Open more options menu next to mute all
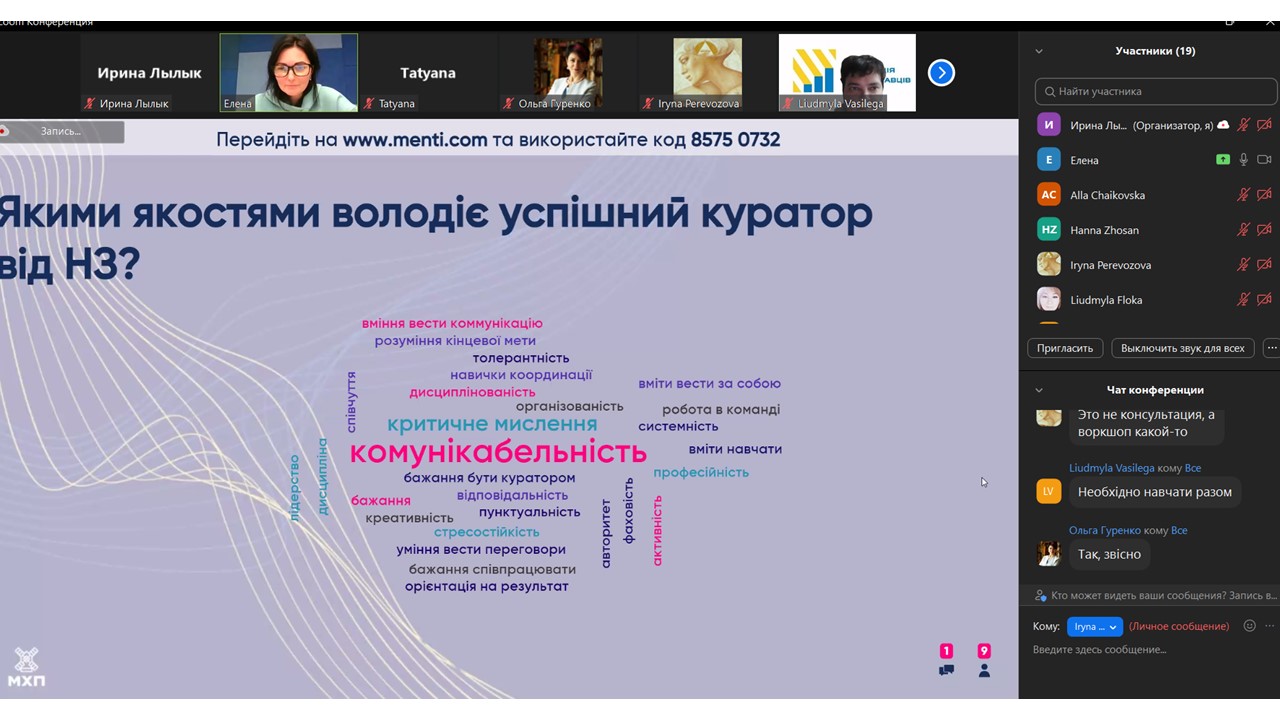Screen dimensions: 1280x720 pyautogui.click(x=1271, y=348)
